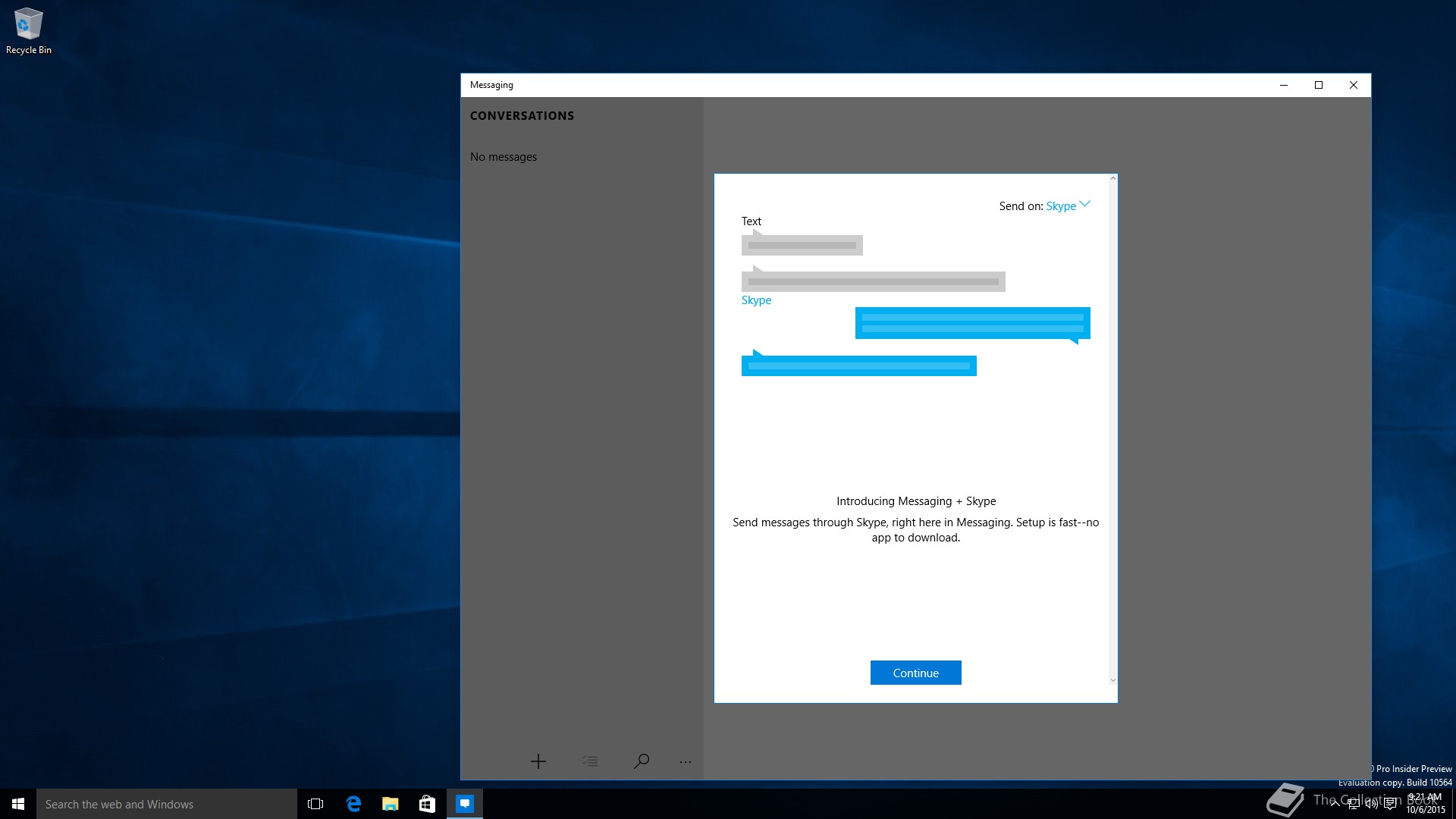Image resolution: width=1456 pixels, height=819 pixels.
Task: Click the CONVERSATIONS heading
Action: (522, 116)
